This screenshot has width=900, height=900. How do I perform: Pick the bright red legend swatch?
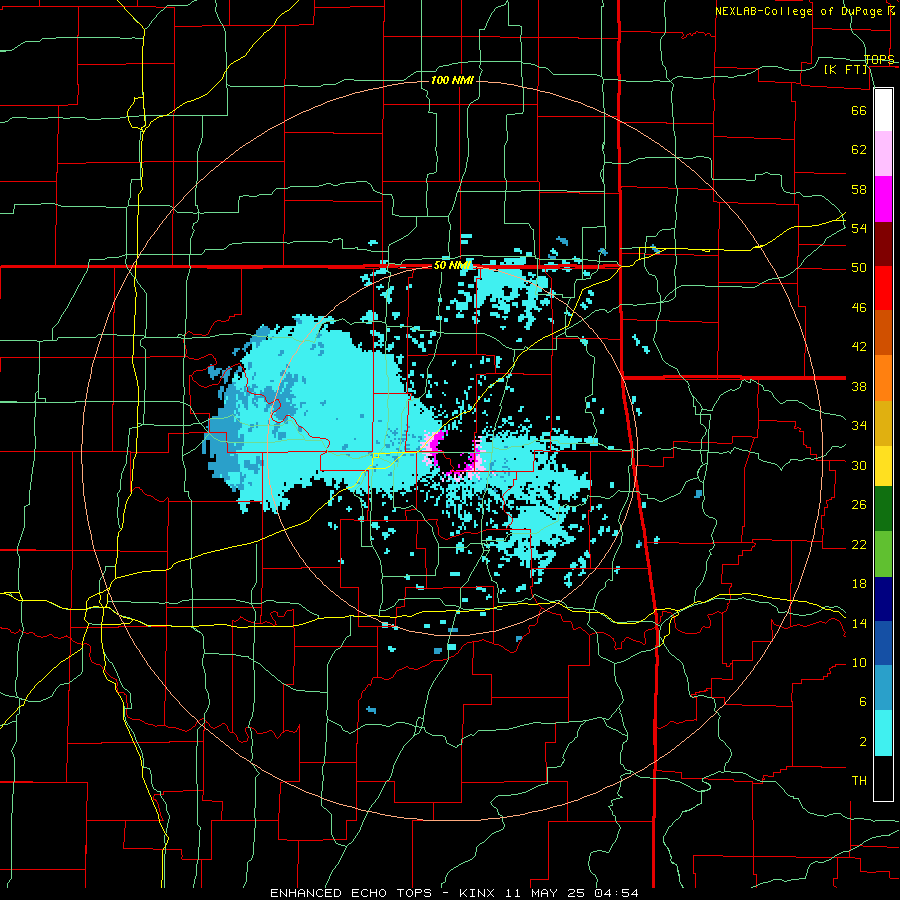click(x=883, y=288)
